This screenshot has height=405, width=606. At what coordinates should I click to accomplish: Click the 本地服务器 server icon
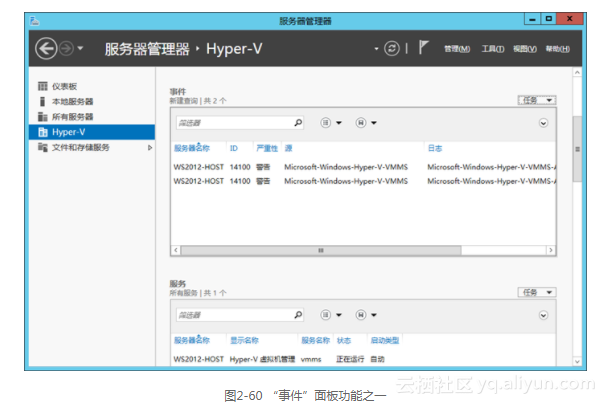(x=43, y=102)
